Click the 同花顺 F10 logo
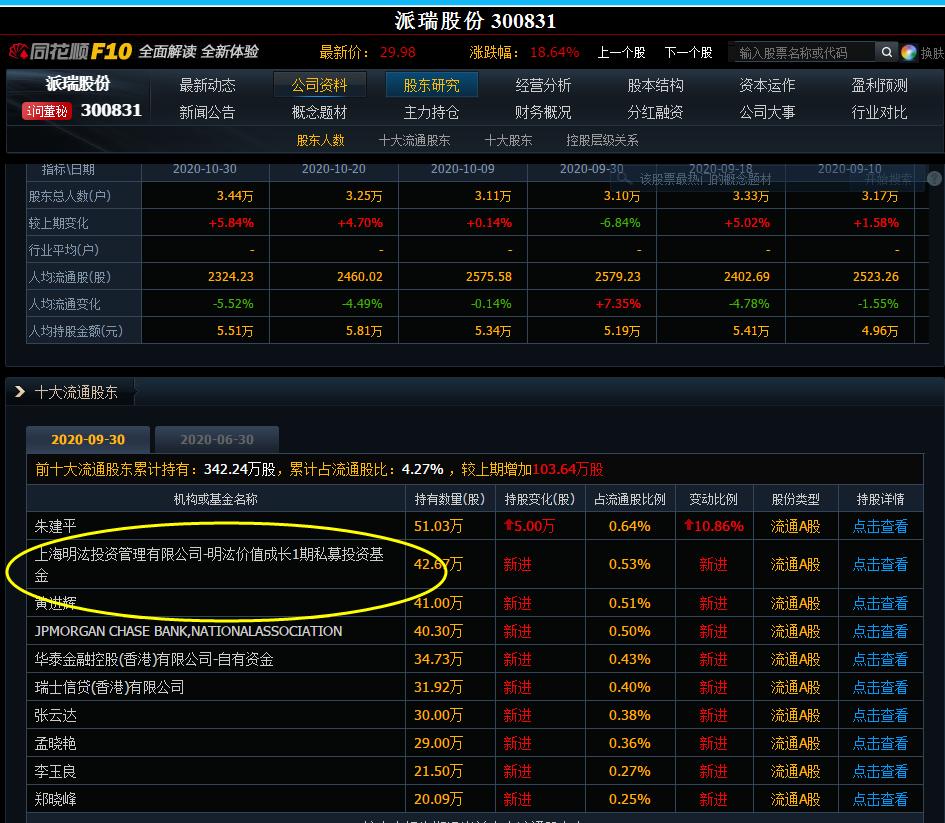Viewport: 945px width, 823px height. coord(71,51)
